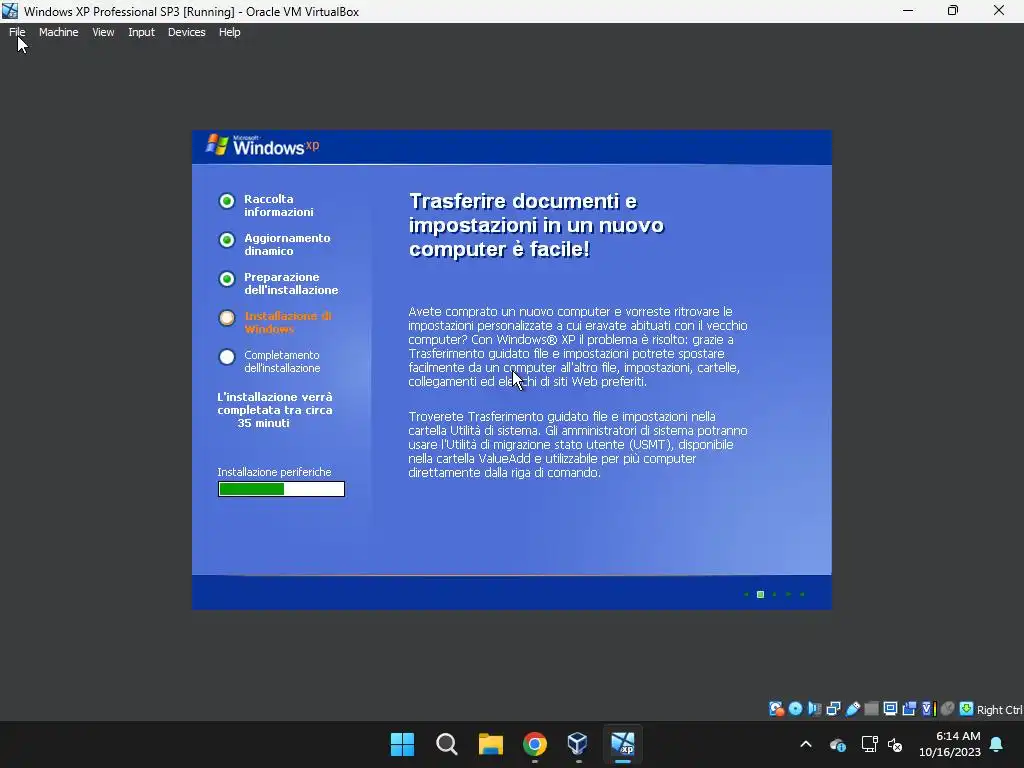The width and height of the screenshot is (1024, 768).
Task: Open the Input menu
Action: click(141, 32)
